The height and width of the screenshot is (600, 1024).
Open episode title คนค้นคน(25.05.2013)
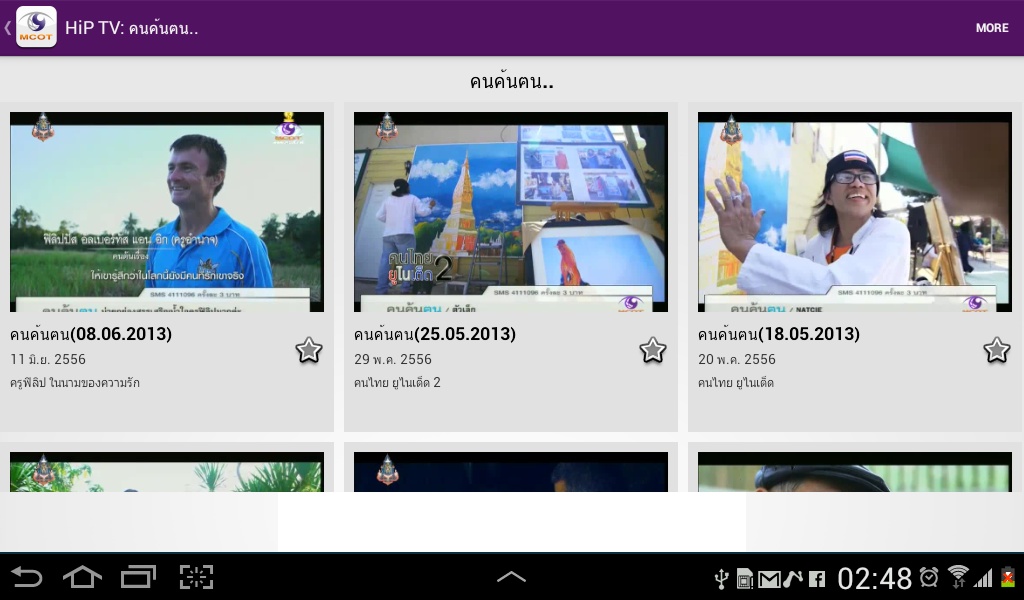(435, 334)
